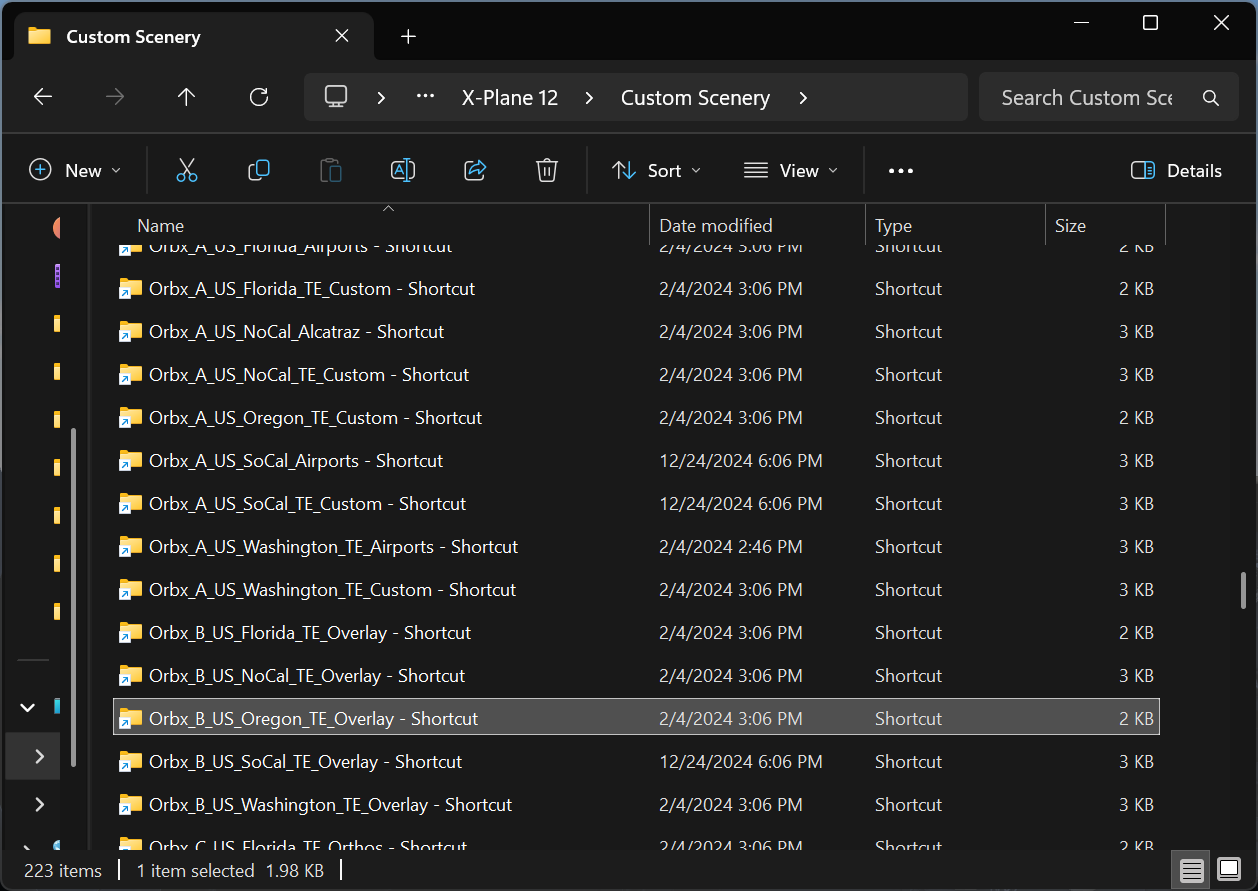The width and height of the screenshot is (1258, 891).
Task: Click 2/4/2024 2:46 PM date cell
Action: click(731, 547)
